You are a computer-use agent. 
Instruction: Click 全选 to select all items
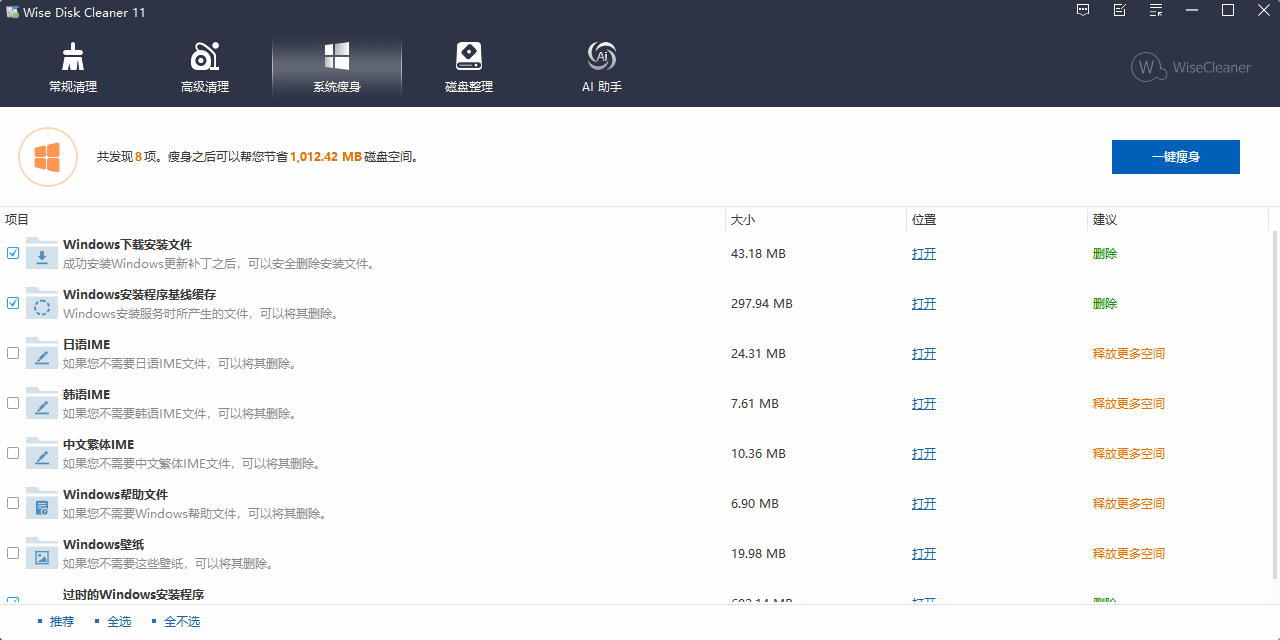click(x=119, y=622)
